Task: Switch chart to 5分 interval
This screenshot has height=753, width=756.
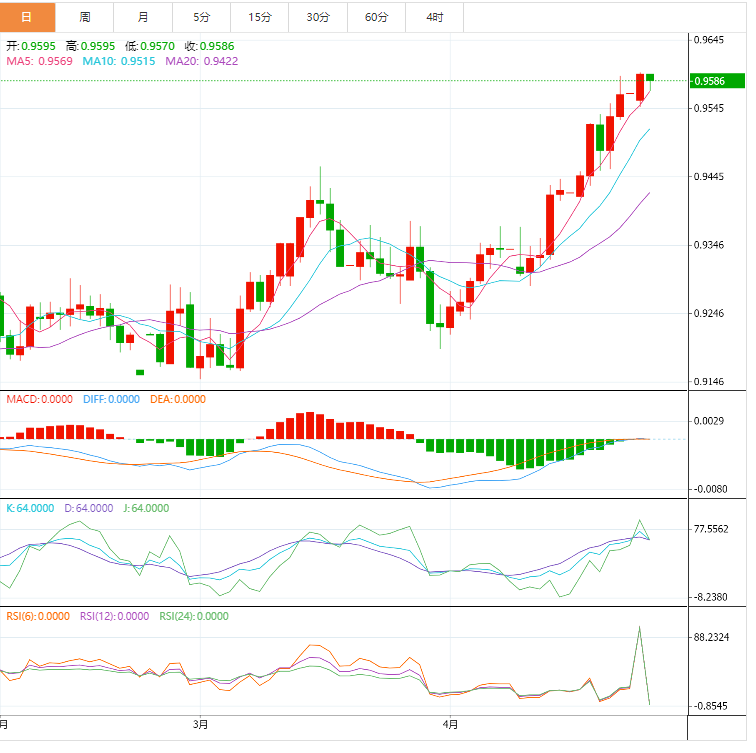Action: (x=201, y=17)
